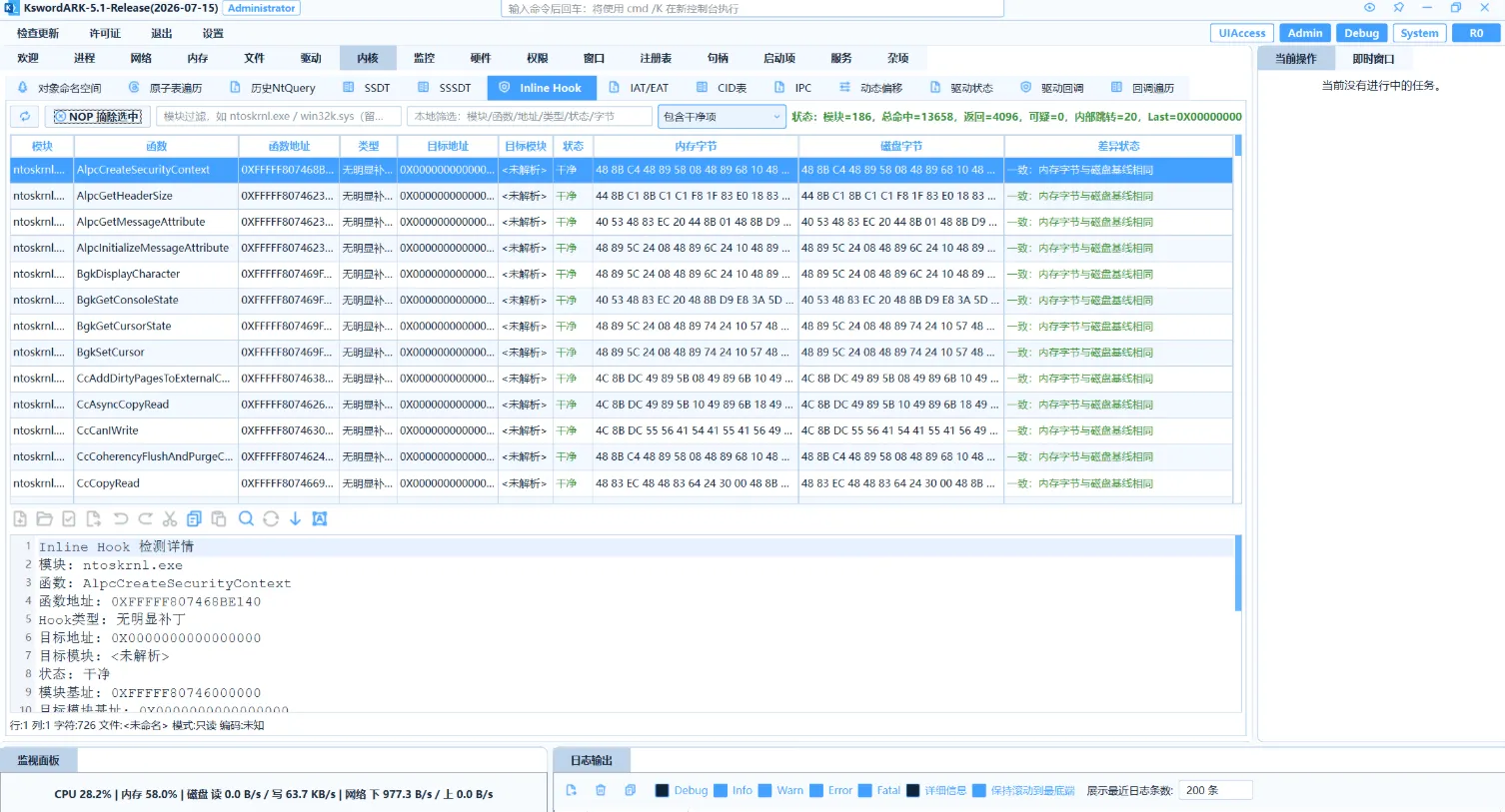Viewport: 1505px width, 812px height.
Task: Switch to the 注册表 main tab
Action: (657, 58)
